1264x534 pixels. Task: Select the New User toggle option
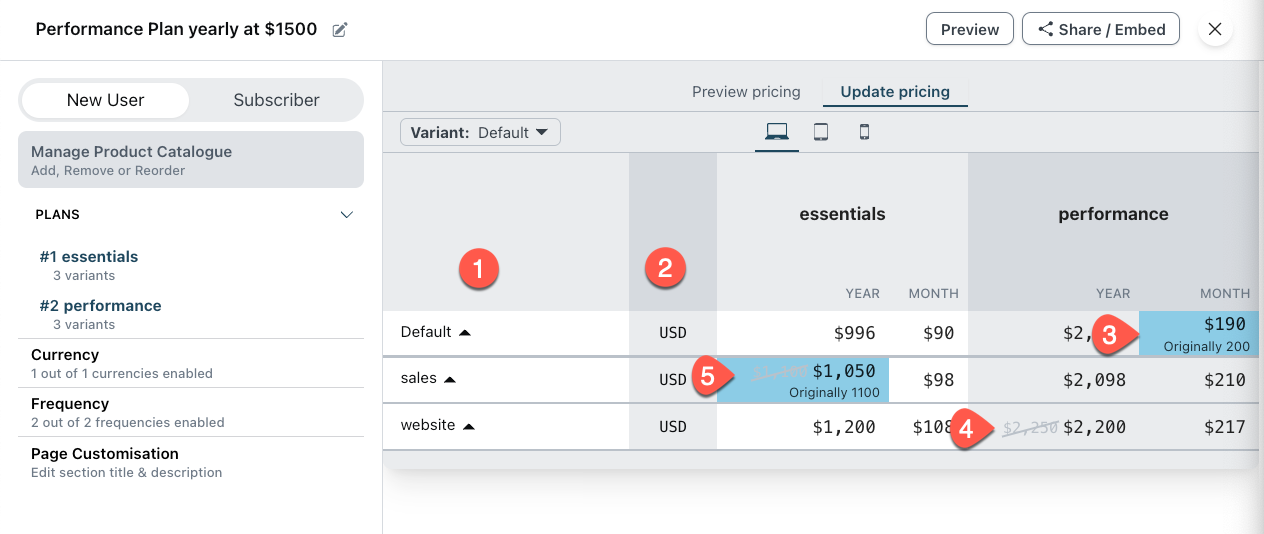click(x=105, y=100)
